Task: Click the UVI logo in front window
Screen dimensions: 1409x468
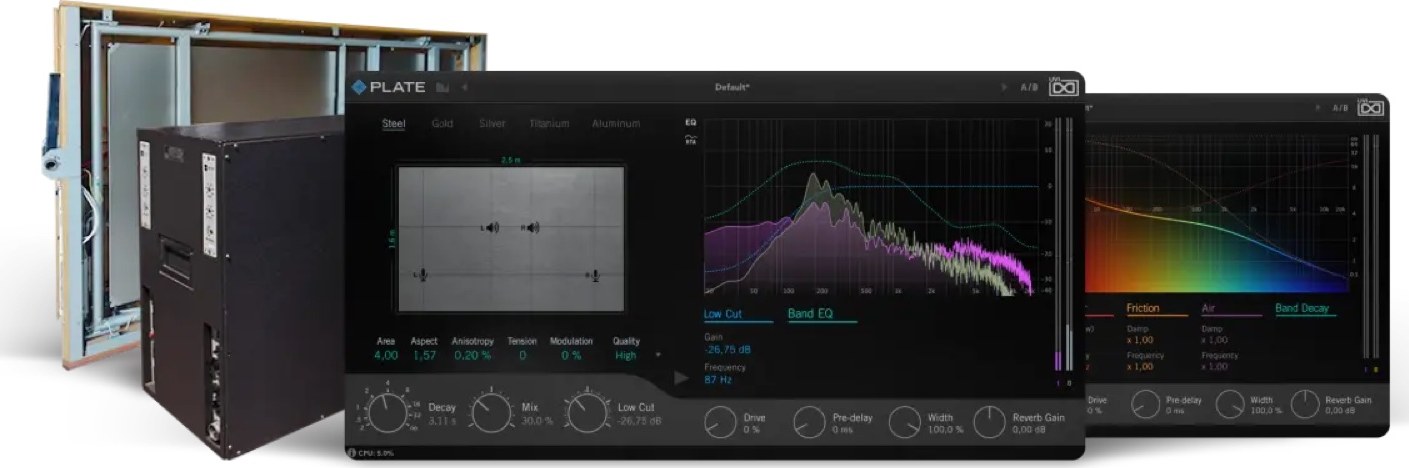Action: point(1062,88)
